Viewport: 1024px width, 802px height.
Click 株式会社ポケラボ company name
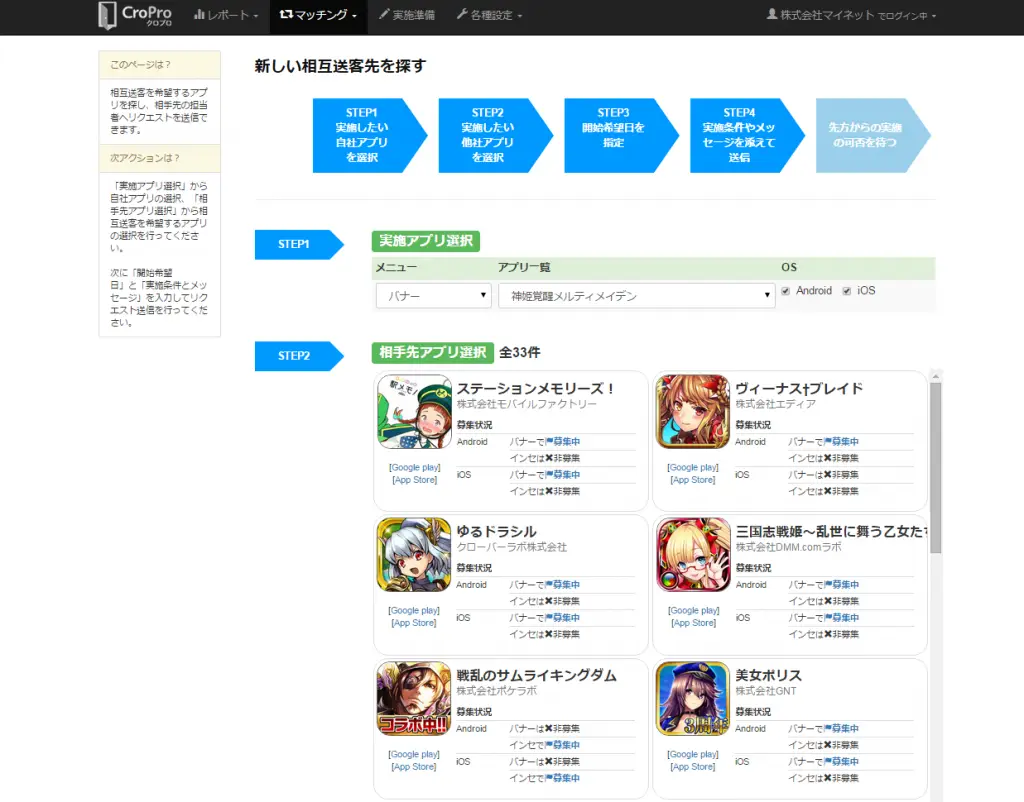pos(496,691)
